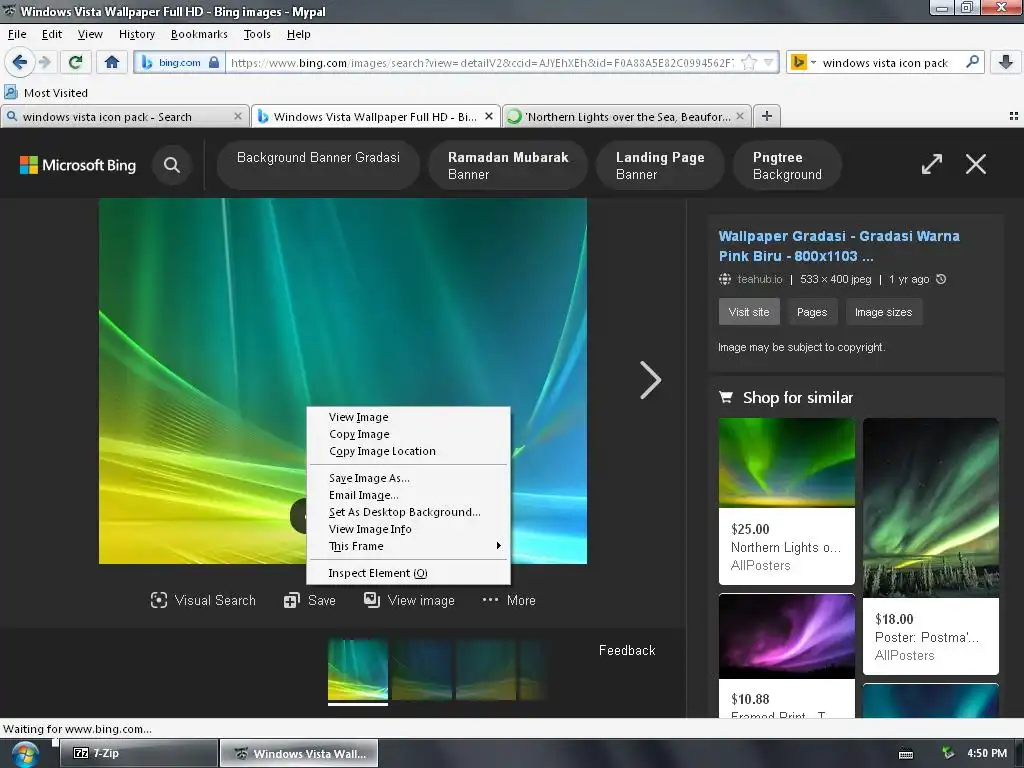The height and width of the screenshot is (768, 1024).
Task: Click the Most Visited bookmarks icon
Action: pyautogui.click(x=11, y=92)
